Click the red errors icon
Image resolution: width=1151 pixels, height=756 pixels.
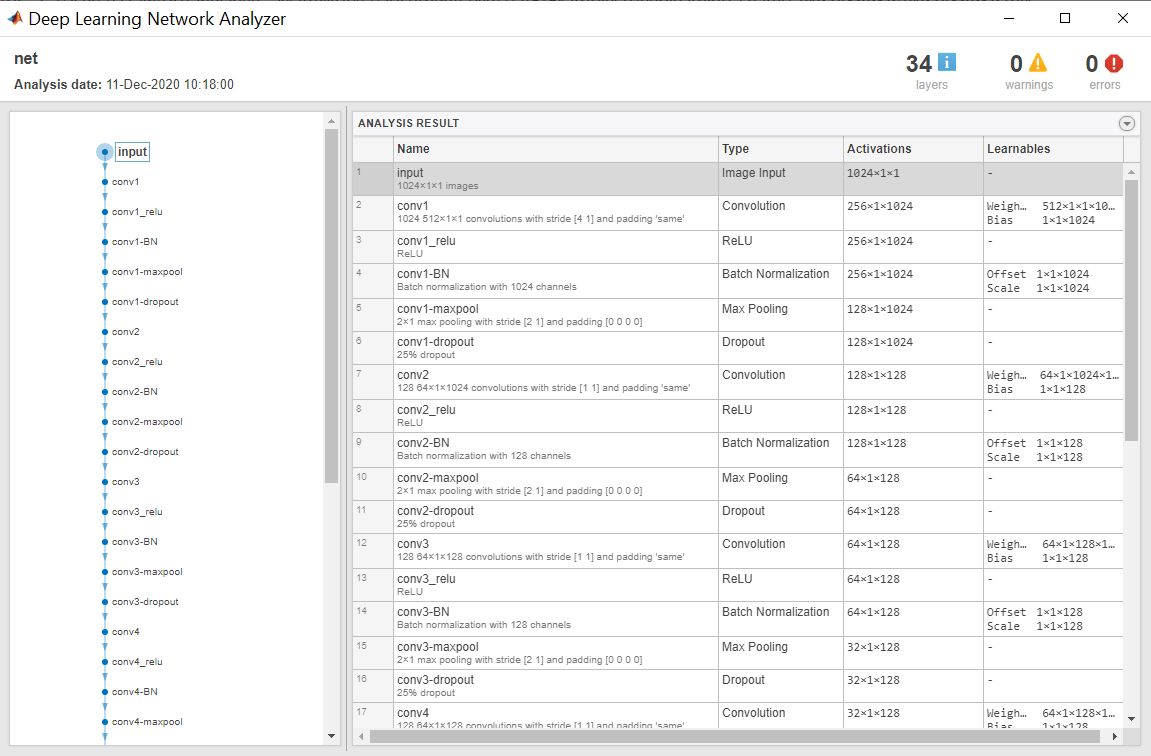[1114, 63]
